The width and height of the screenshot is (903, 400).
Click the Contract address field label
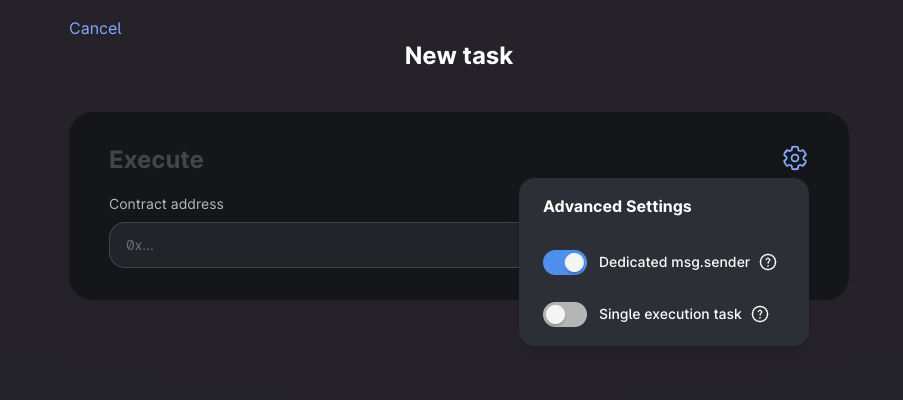click(x=166, y=204)
